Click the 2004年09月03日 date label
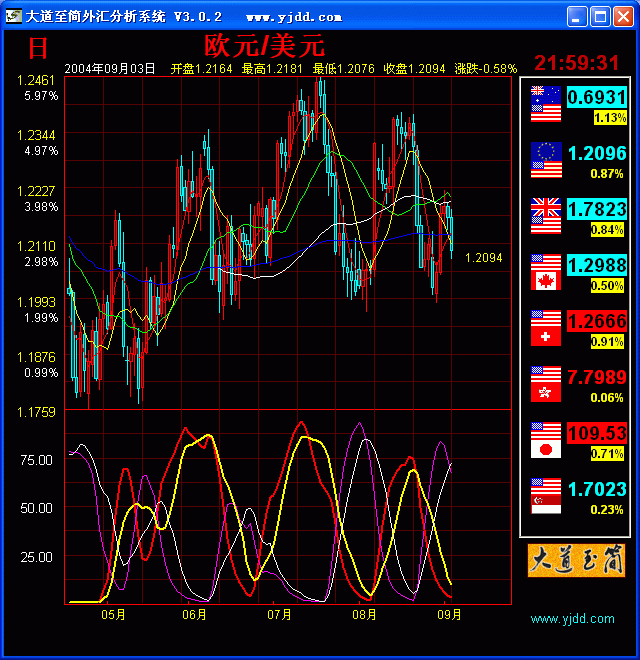 (x=110, y=69)
